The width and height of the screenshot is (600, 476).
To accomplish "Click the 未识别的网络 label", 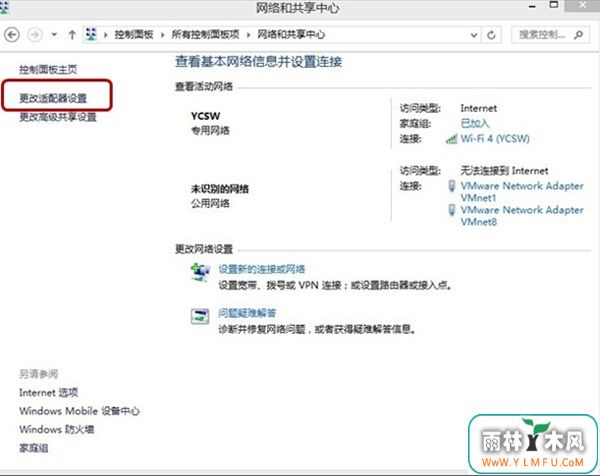I will click(x=220, y=189).
